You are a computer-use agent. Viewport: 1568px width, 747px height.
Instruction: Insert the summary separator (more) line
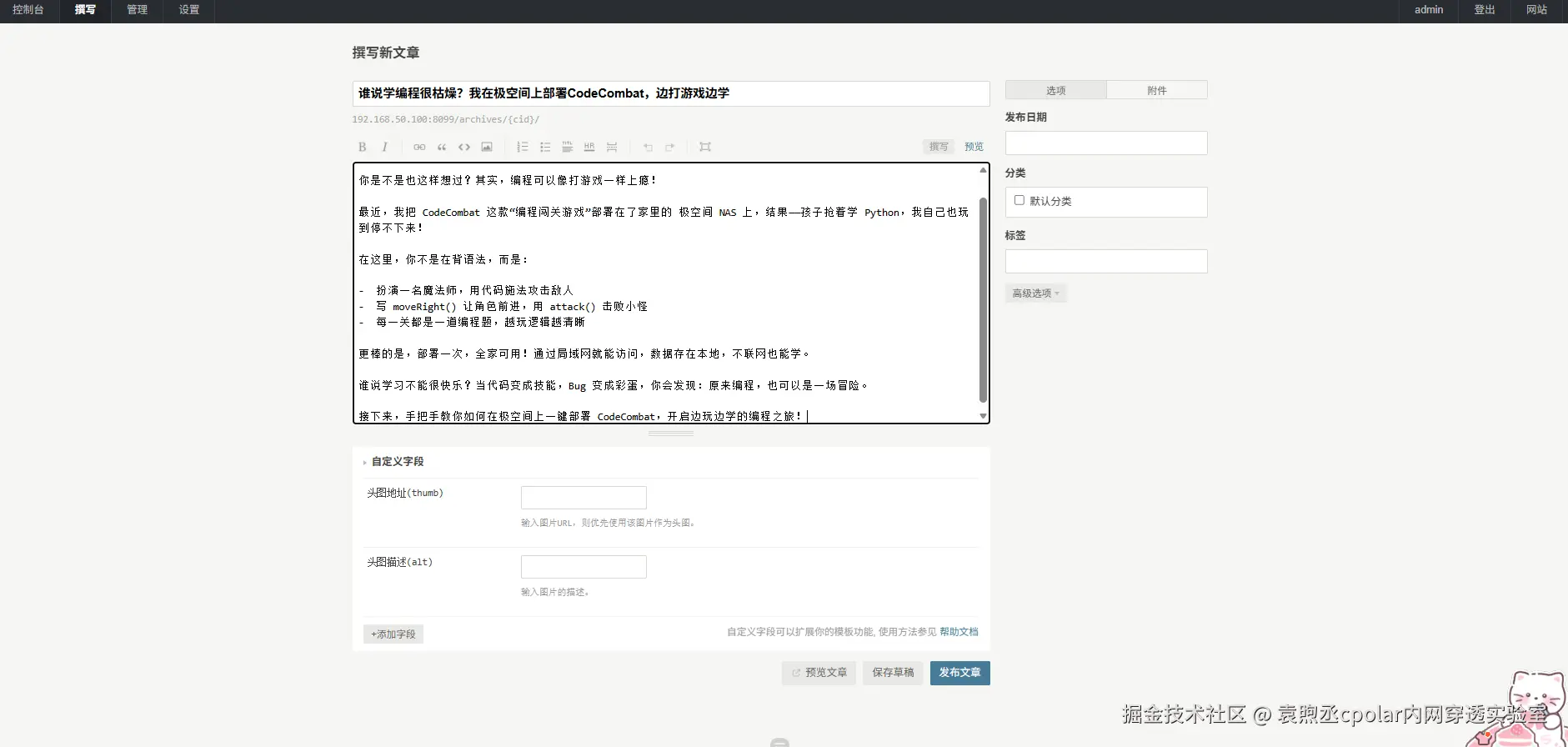tap(612, 147)
